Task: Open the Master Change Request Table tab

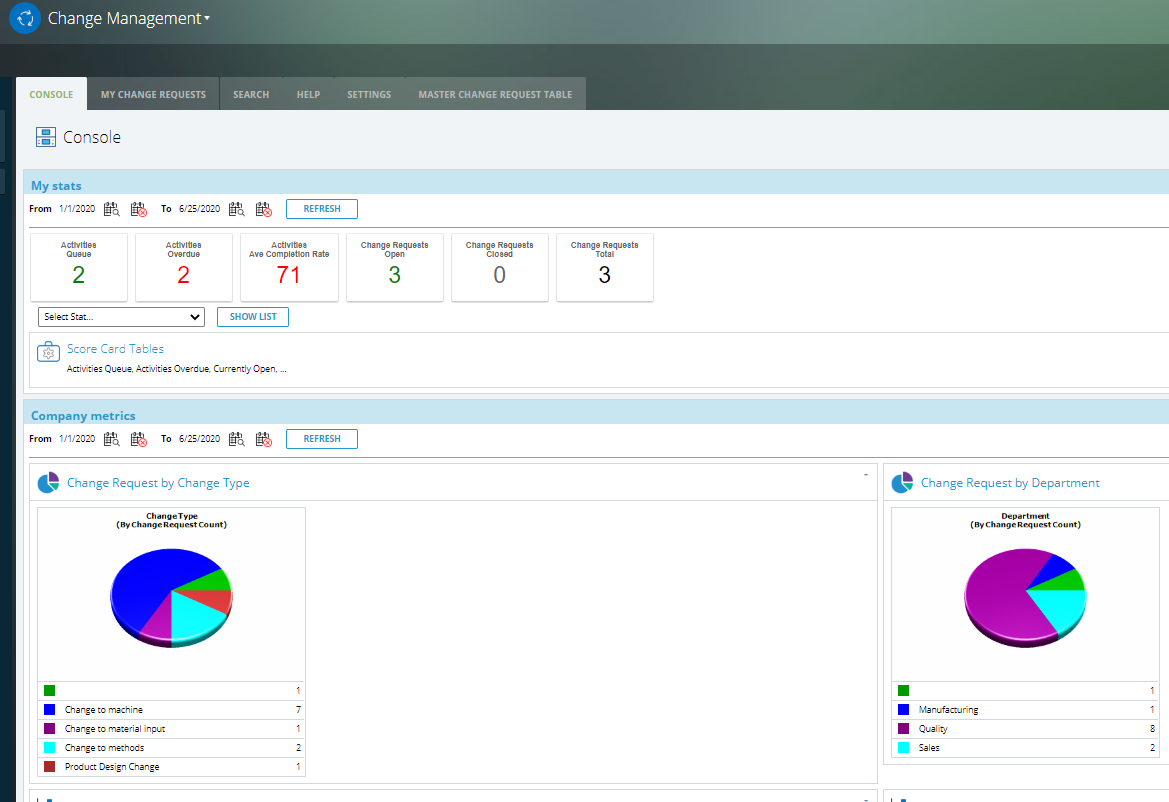Action: coord(495,95)
